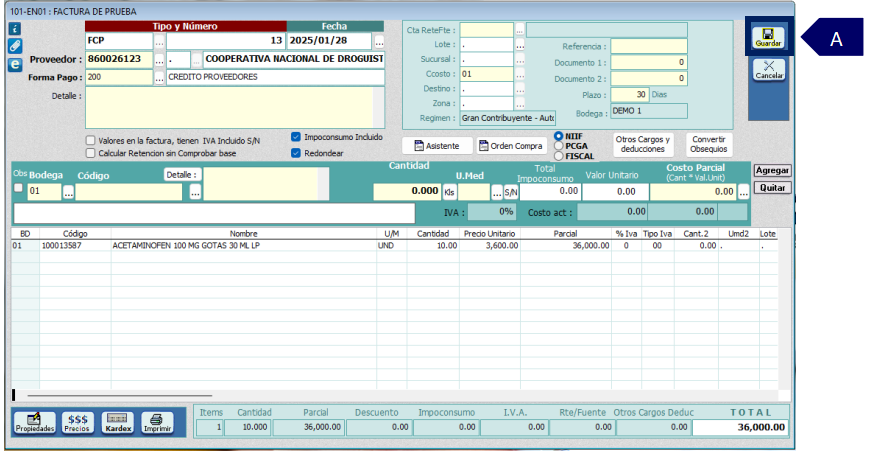
Task: Open lookup next to FCP type field
Action: (x=160, y=41)
